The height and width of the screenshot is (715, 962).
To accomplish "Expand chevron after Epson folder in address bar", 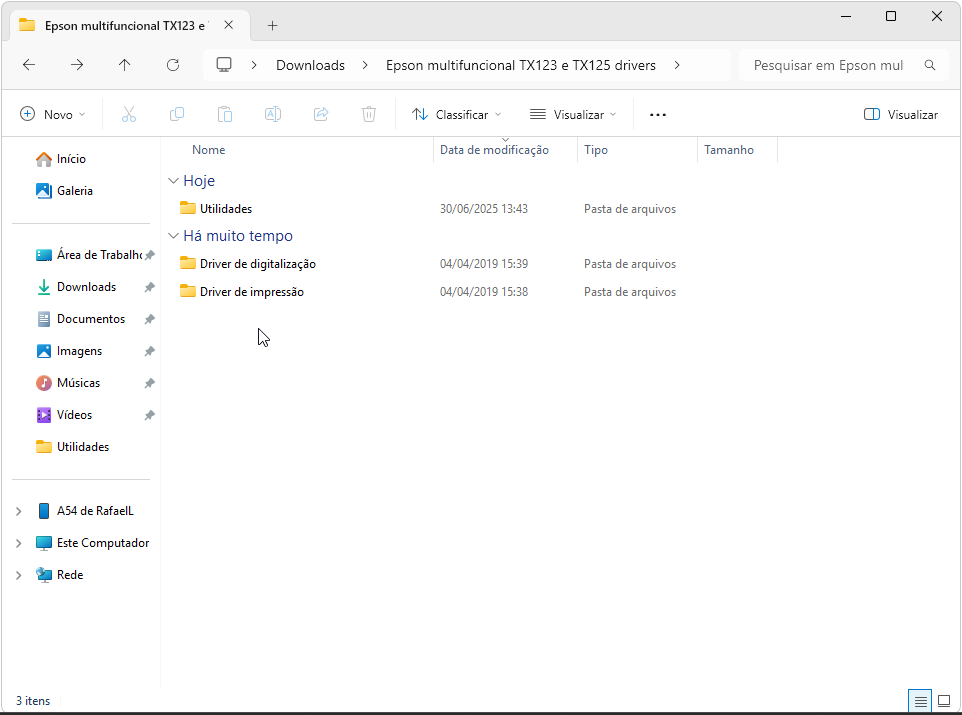I will coord(677,65).
